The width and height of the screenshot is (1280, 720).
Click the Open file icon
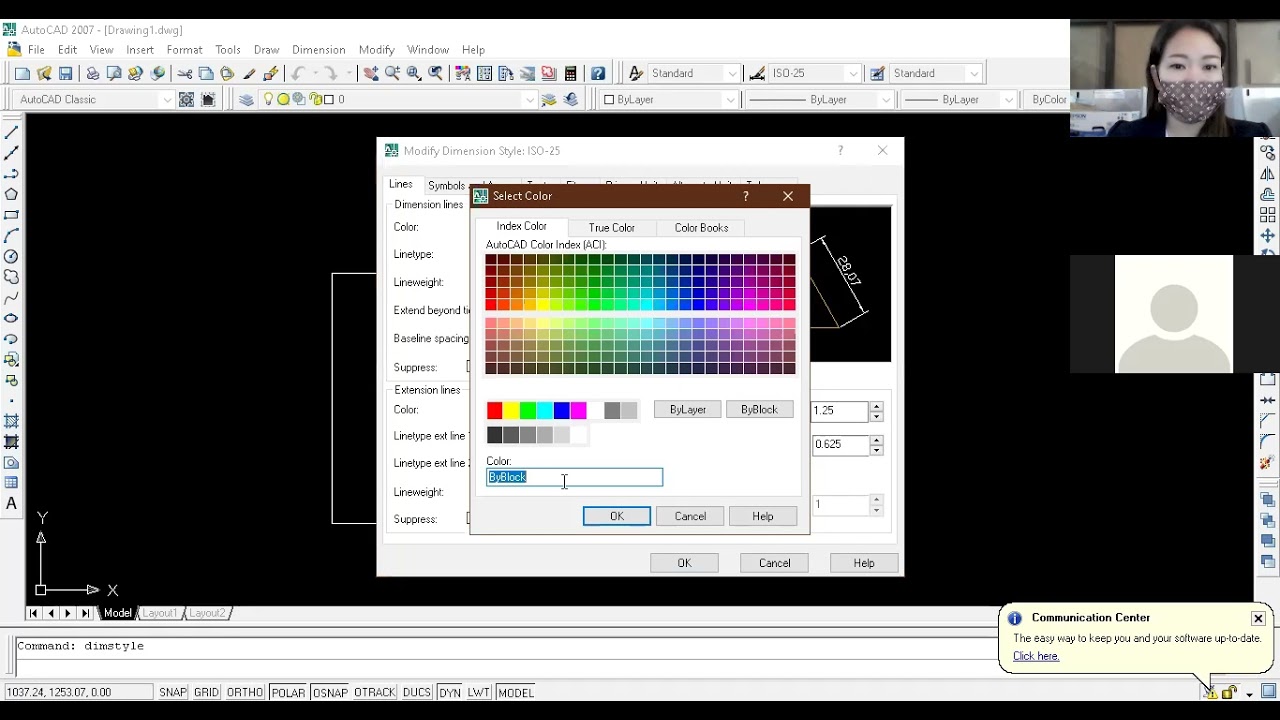click(x=44, y=73)
